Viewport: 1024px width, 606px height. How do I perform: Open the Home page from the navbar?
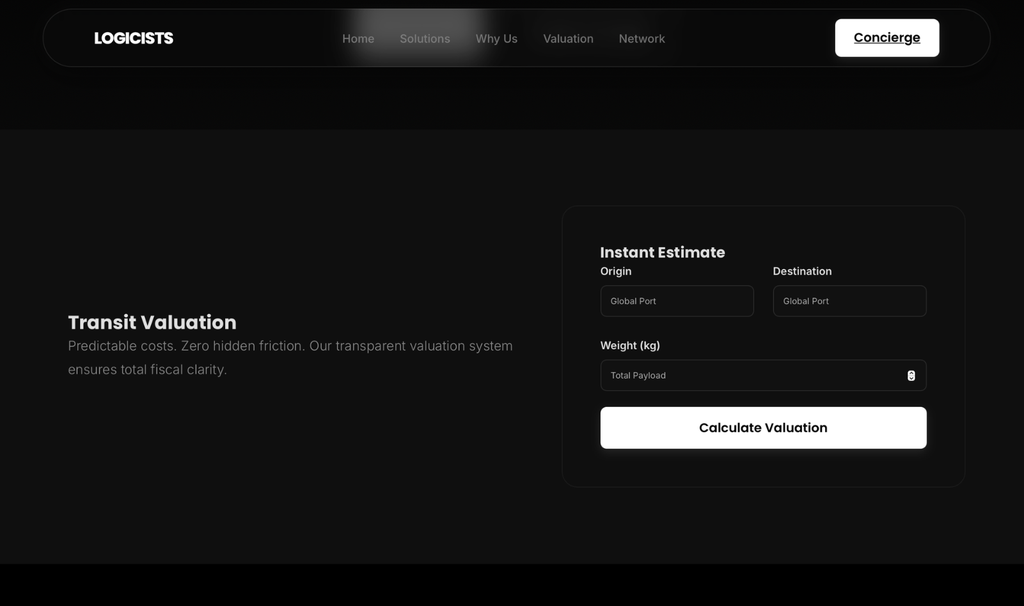(358, 38)
